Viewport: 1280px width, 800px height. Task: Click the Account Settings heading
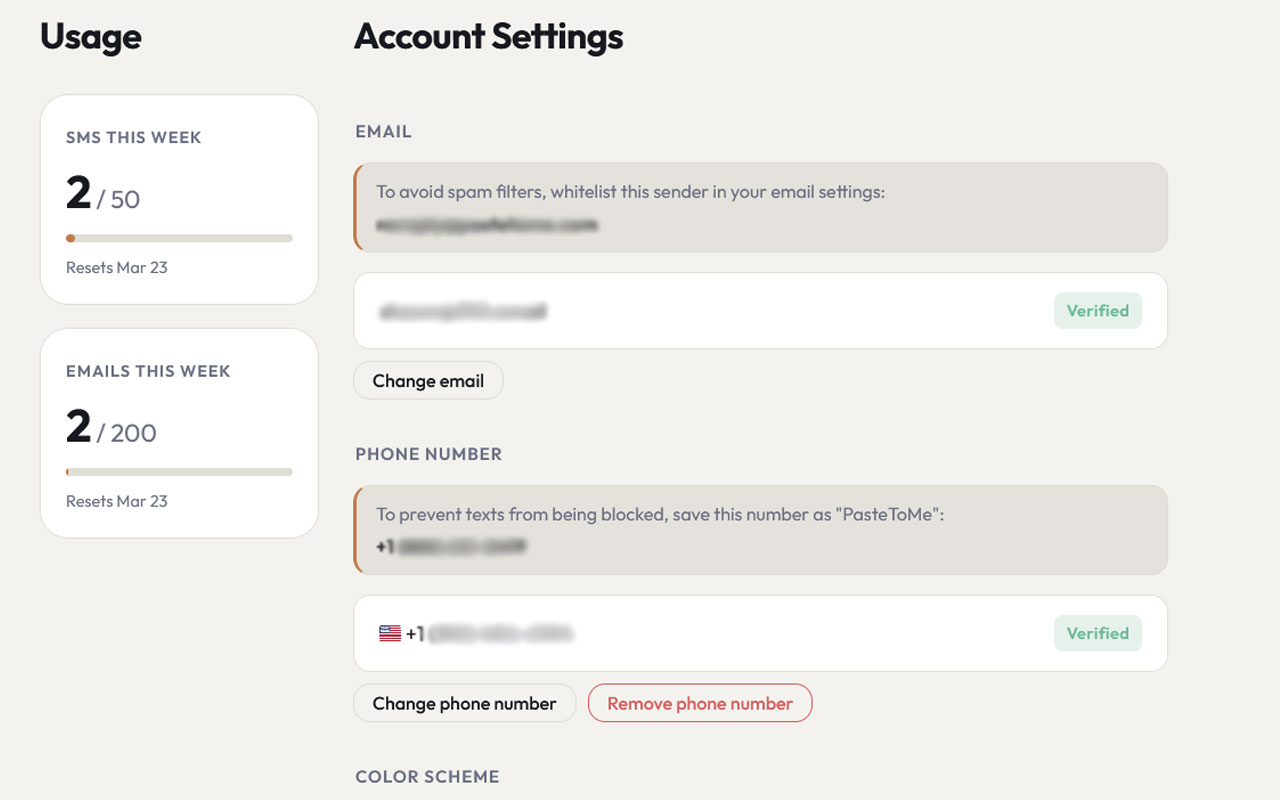[x=487, y=36]
